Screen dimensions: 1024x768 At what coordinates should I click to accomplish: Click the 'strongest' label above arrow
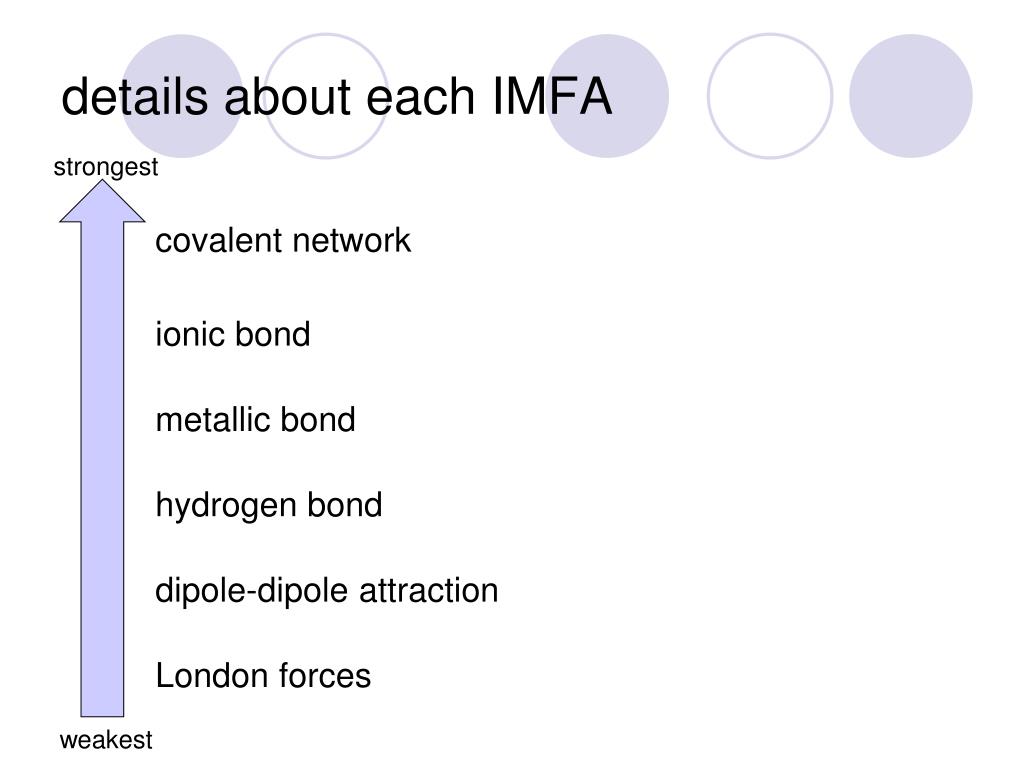point(106,167)
